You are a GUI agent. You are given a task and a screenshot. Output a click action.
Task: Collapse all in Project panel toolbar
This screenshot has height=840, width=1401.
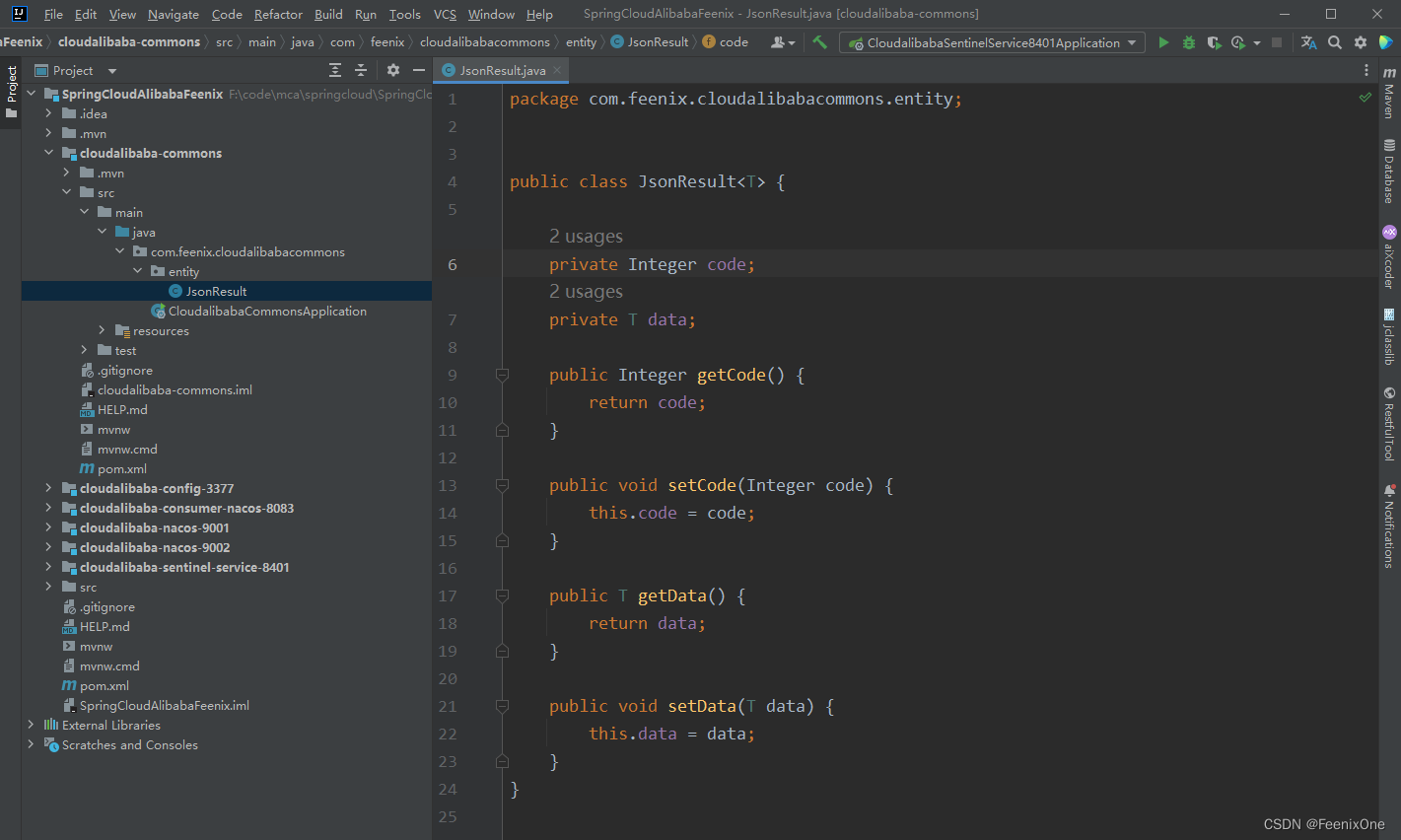pos(361,70)
